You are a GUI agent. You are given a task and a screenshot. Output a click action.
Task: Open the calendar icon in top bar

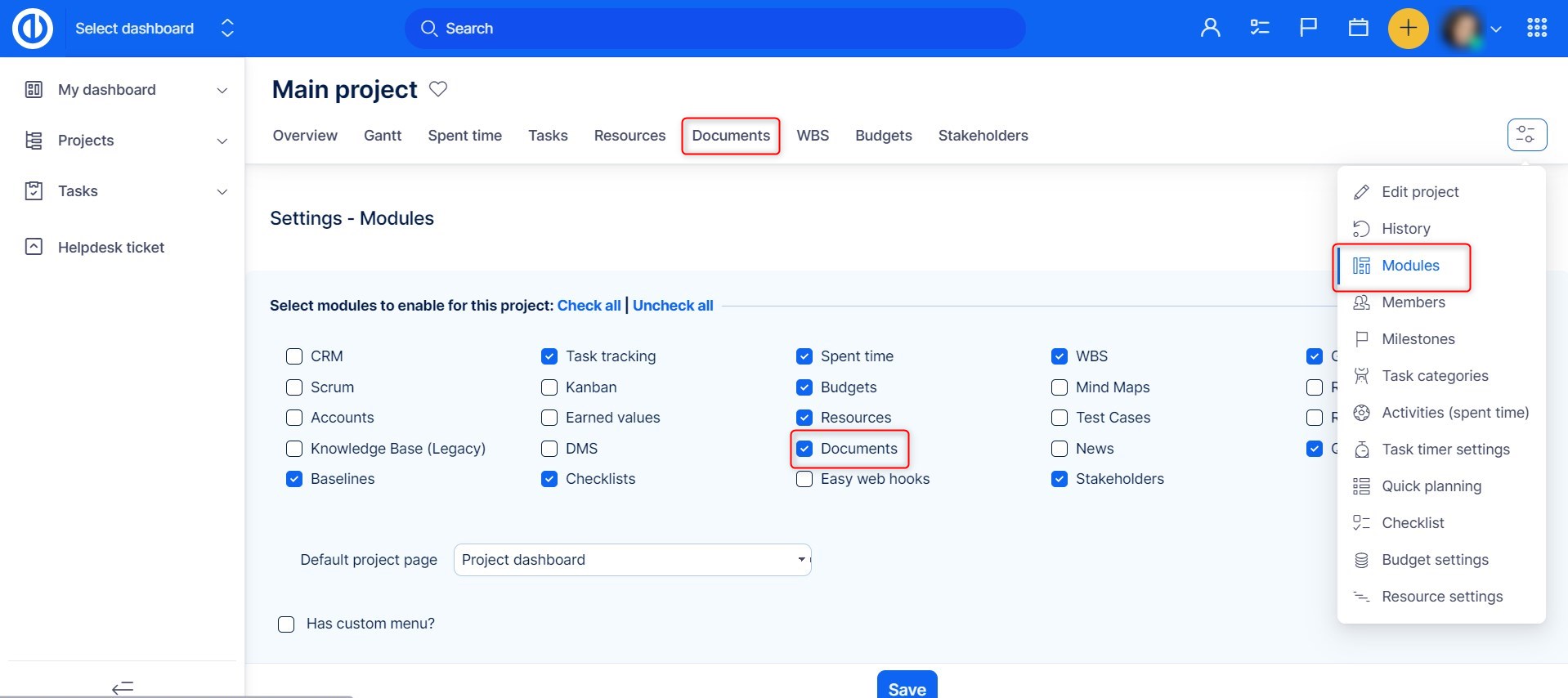(x=1358, y=29)
